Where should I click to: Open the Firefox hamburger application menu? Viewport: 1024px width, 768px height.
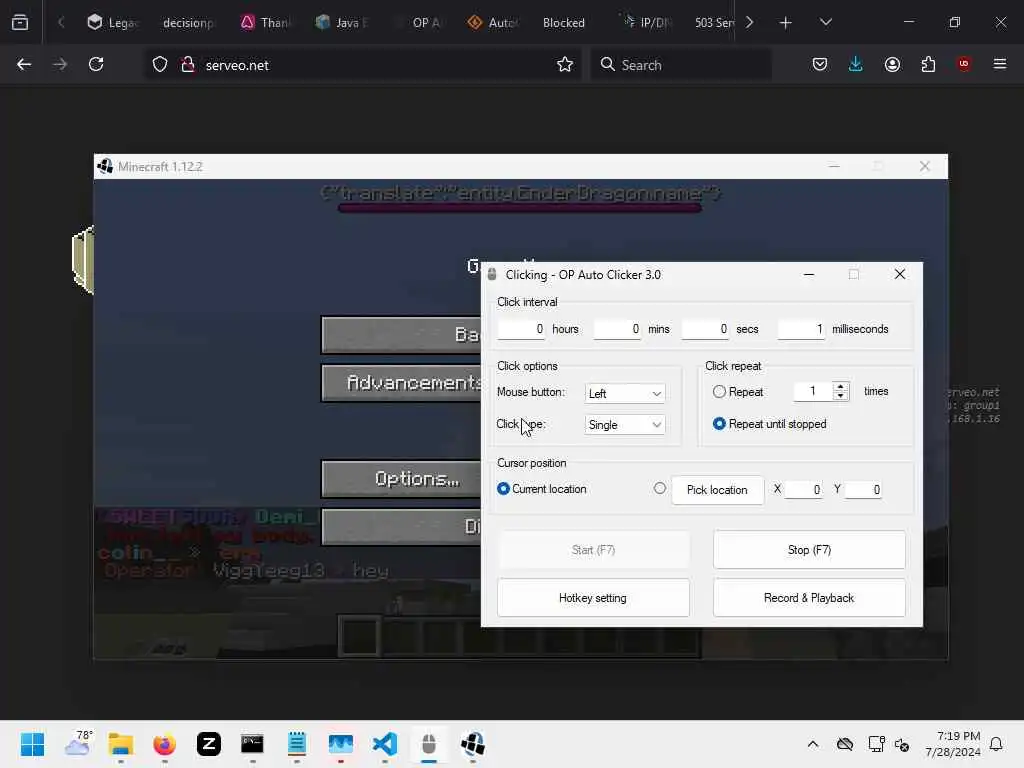pyautogui.click(x=1000, y=64)
